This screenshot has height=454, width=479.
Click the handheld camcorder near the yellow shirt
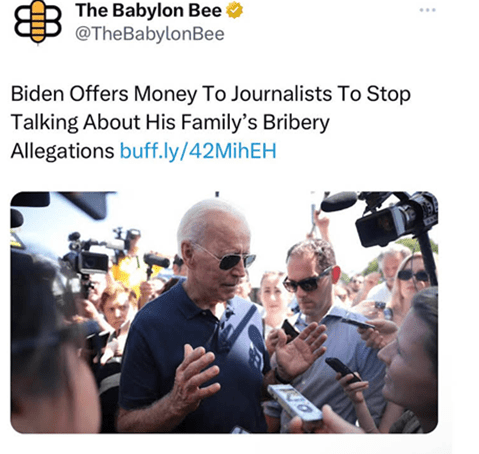[90, 256]
